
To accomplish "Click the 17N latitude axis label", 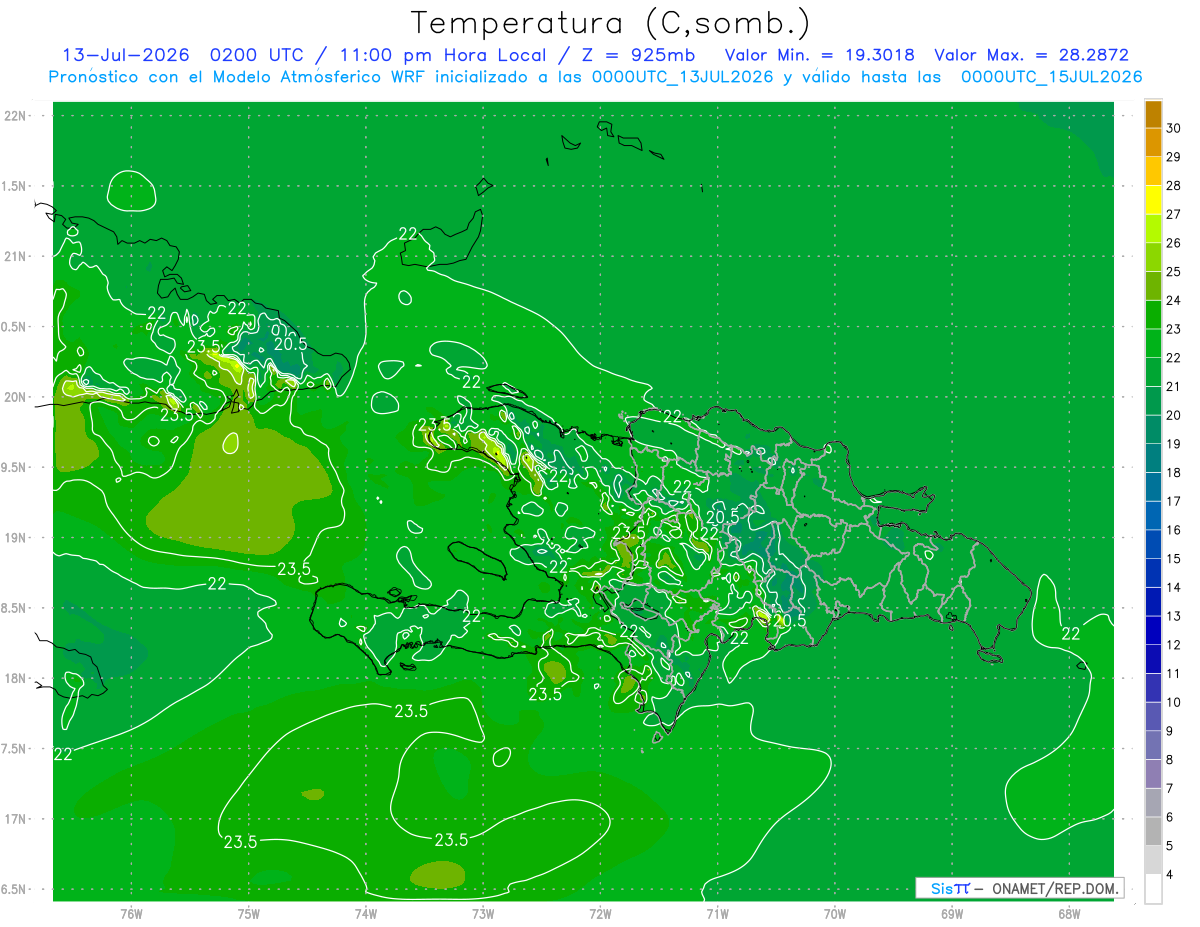I will (16, 819).
